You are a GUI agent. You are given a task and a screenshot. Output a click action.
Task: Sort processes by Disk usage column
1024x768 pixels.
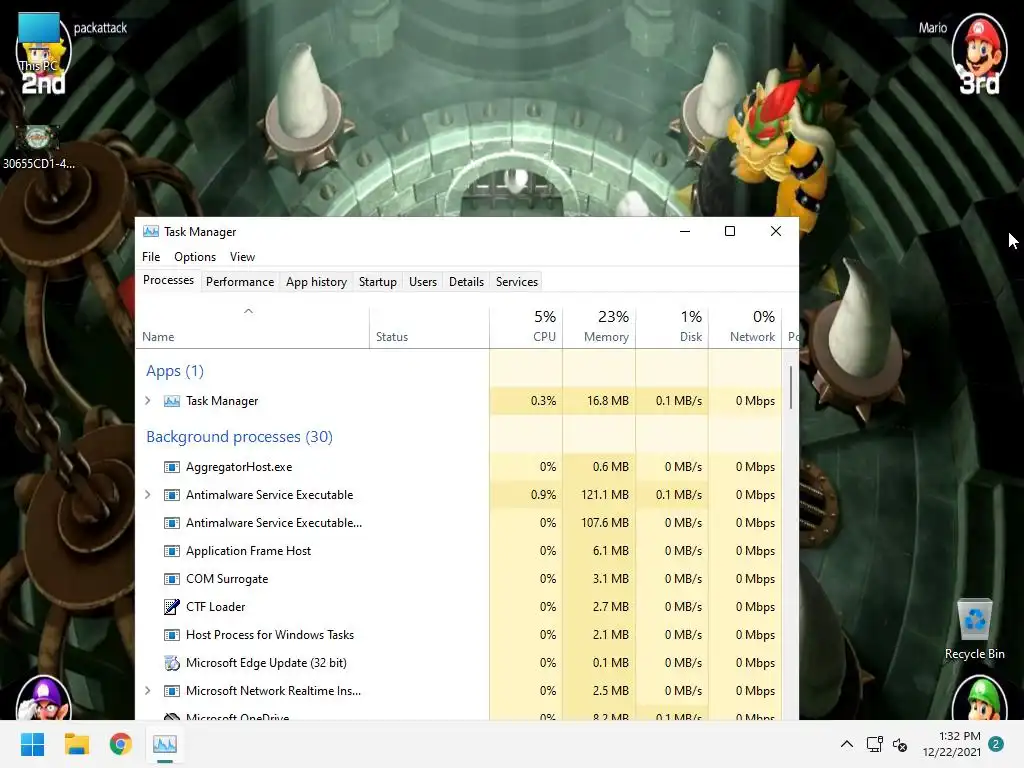tap(672, 328)
